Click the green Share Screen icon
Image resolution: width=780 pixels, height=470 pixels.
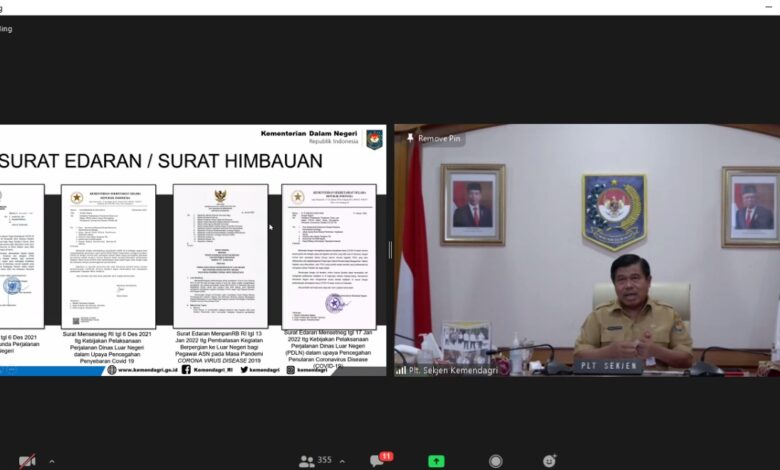tap(436, 461)
